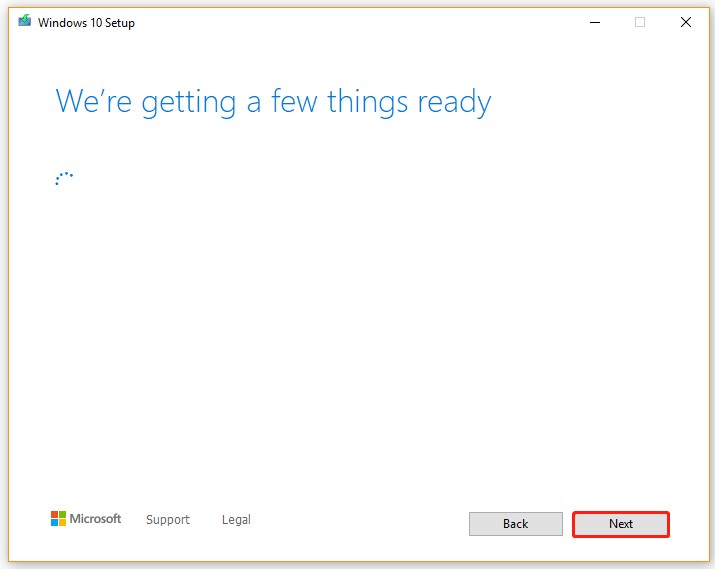715x569 pixels.
Task: Open the Support link
Action: point(168,520)
